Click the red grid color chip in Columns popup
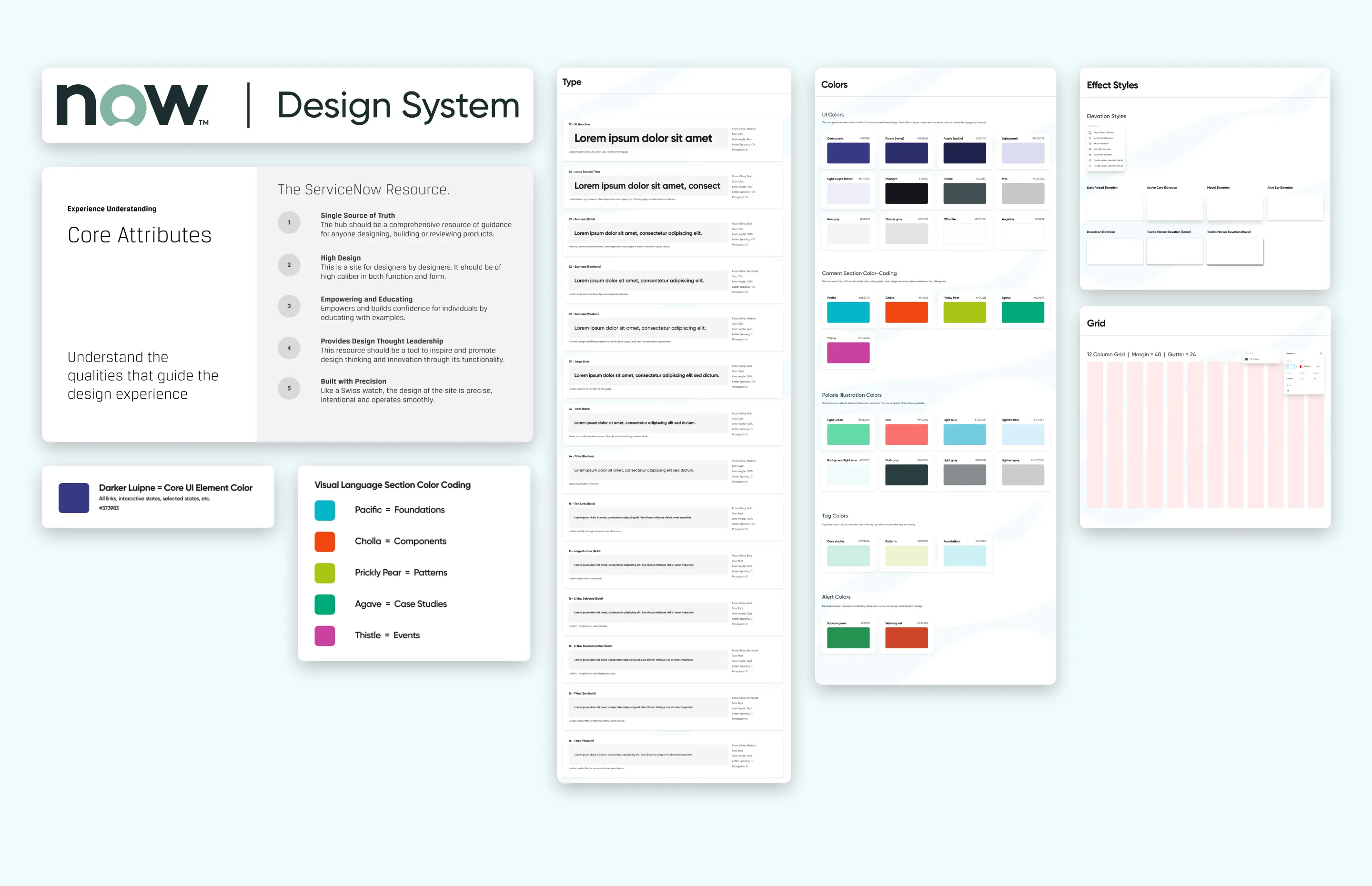The width and height of the screenshot is (1372, 886). tap(1301, 366)
